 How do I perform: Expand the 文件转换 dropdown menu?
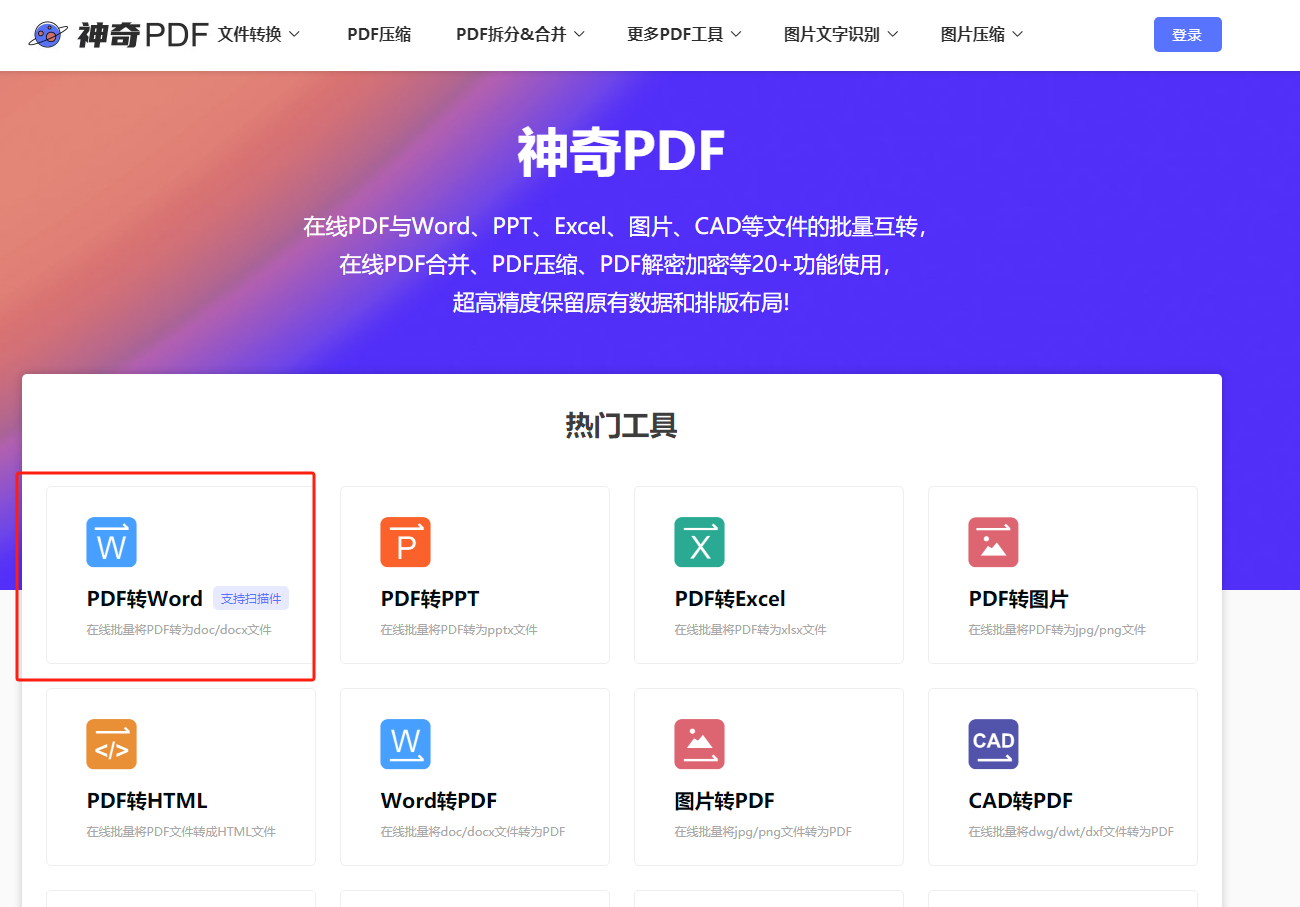point(259,35)
